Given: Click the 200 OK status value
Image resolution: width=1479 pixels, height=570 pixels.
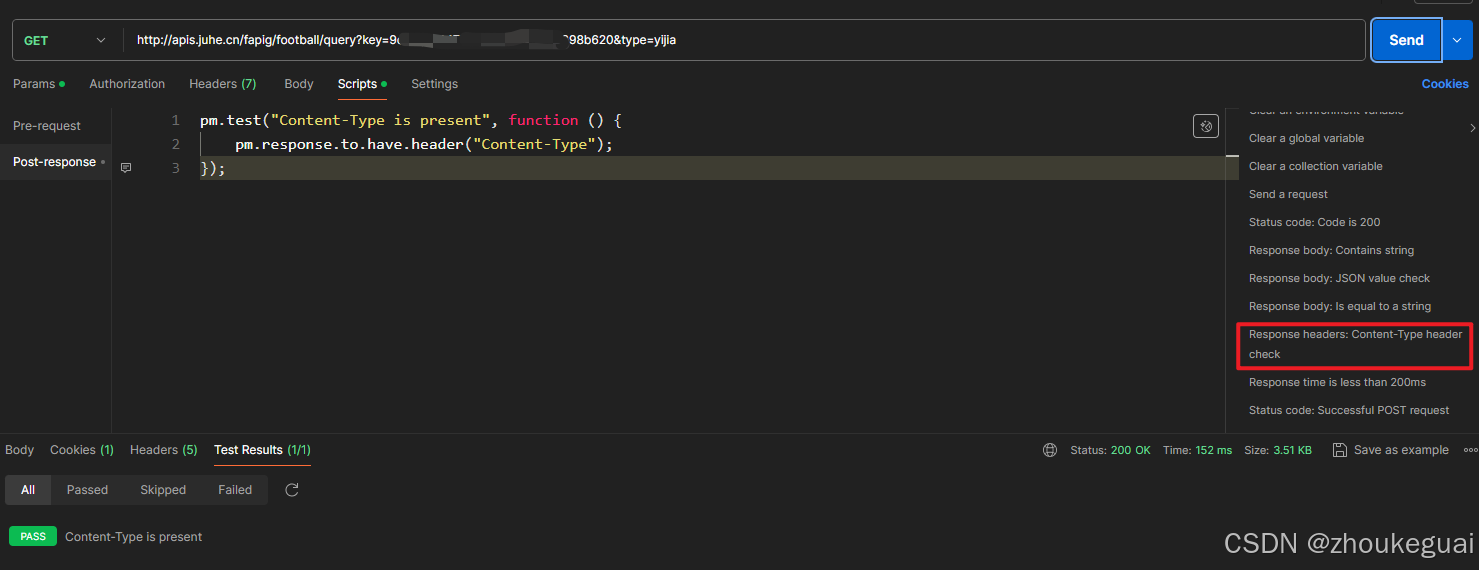Looking at the screenshot, I should (1130, 450).
